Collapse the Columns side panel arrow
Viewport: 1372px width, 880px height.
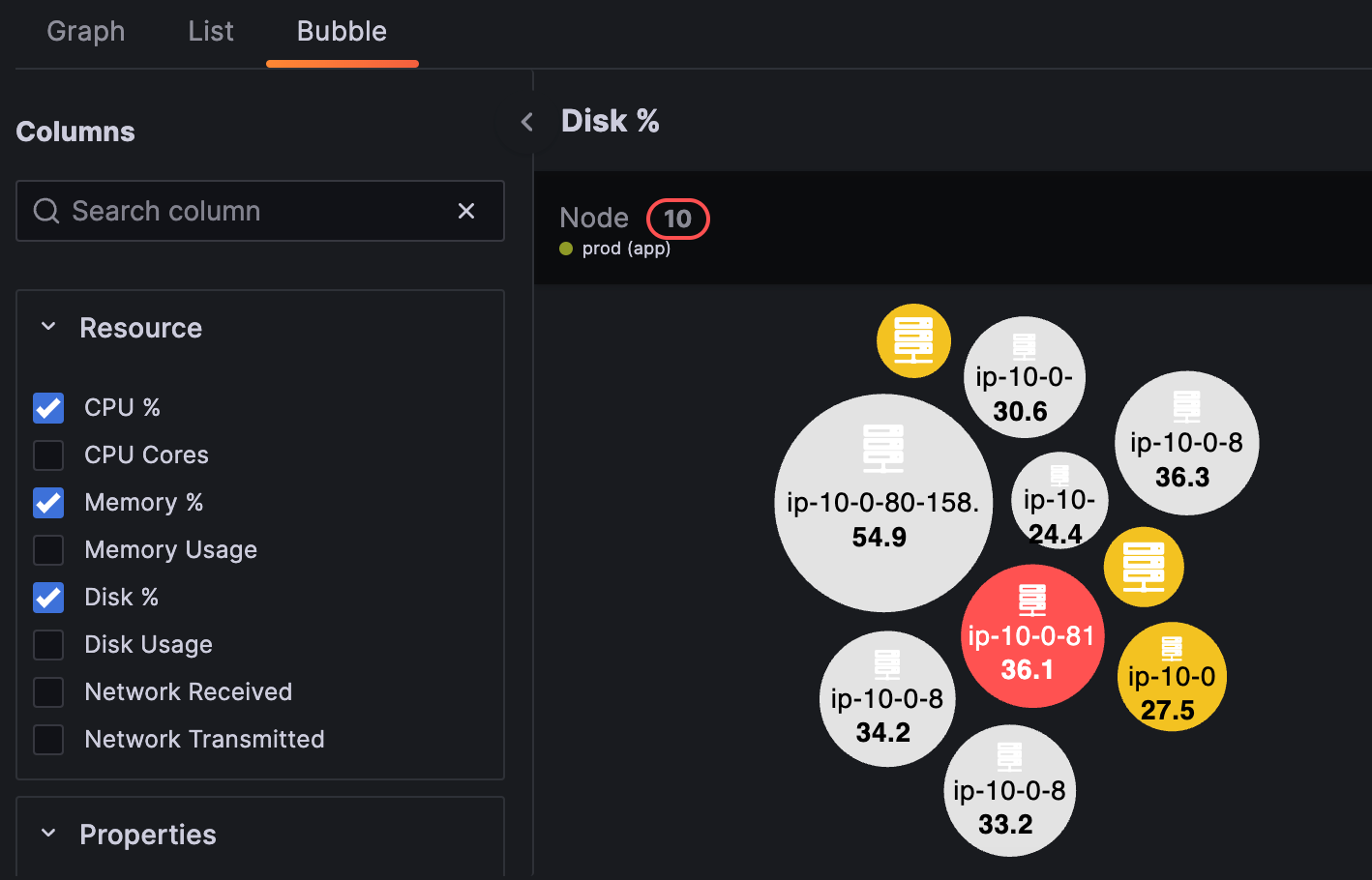pyautogui.click(x=527, y=122)
